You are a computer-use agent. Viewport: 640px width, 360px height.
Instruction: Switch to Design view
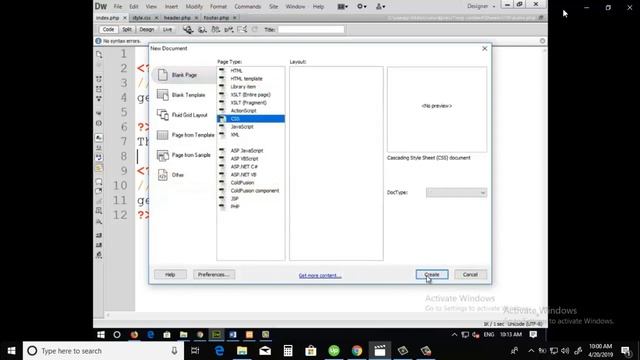click(147, 29)
